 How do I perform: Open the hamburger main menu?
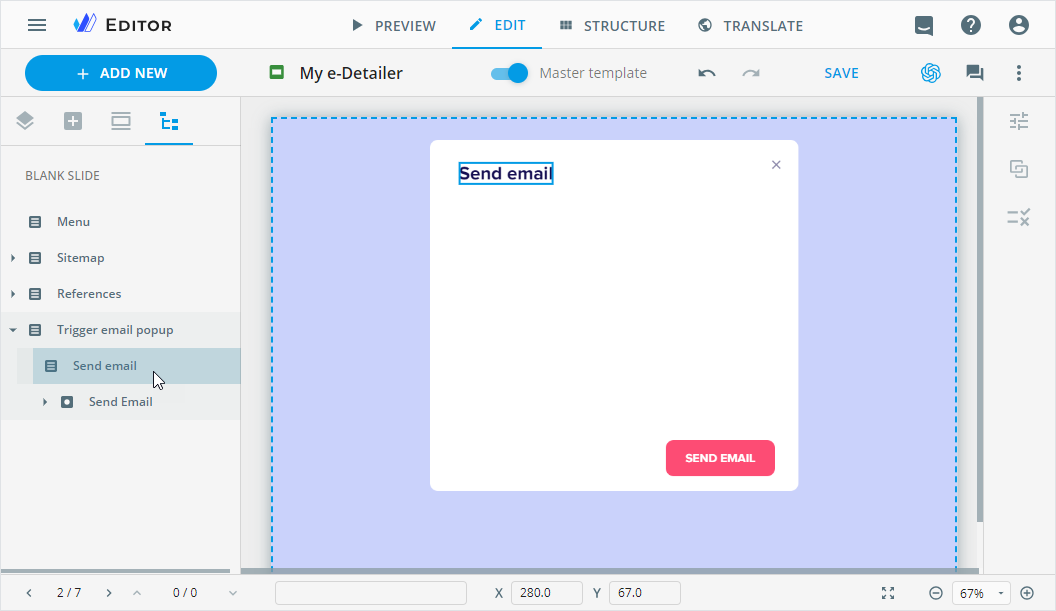pyautogui.click(x=37, y=25)
